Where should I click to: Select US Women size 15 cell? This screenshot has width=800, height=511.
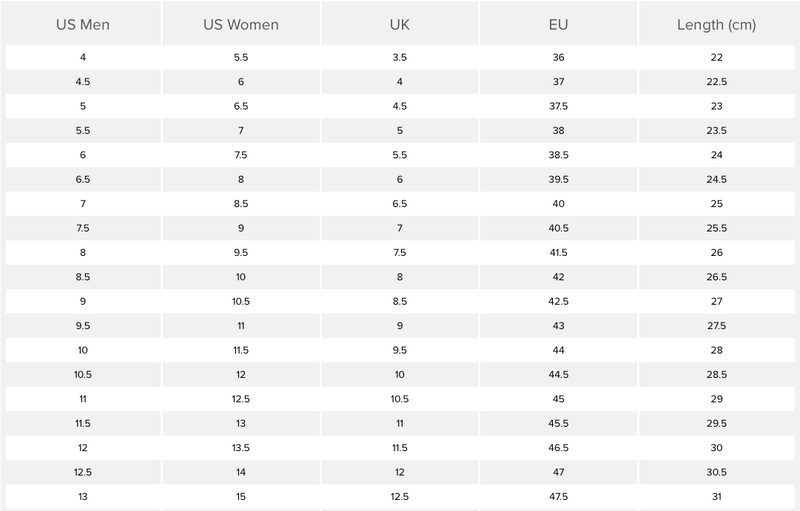(240, 496)
